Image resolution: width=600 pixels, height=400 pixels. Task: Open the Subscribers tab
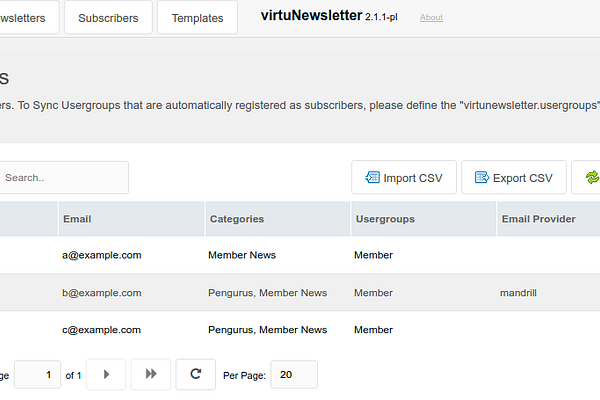108,18
